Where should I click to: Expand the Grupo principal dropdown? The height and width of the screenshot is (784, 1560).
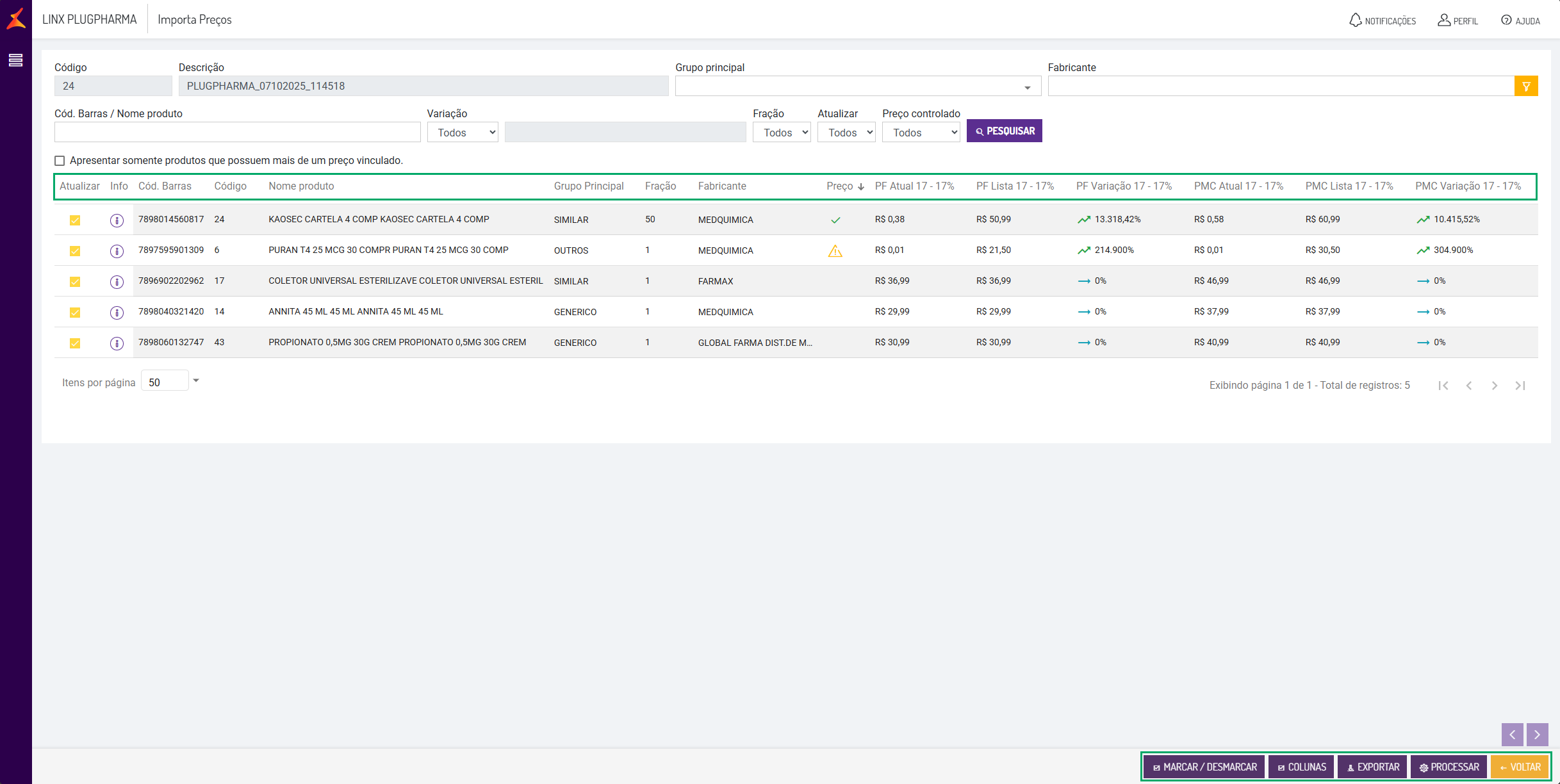coord(1027,87)
